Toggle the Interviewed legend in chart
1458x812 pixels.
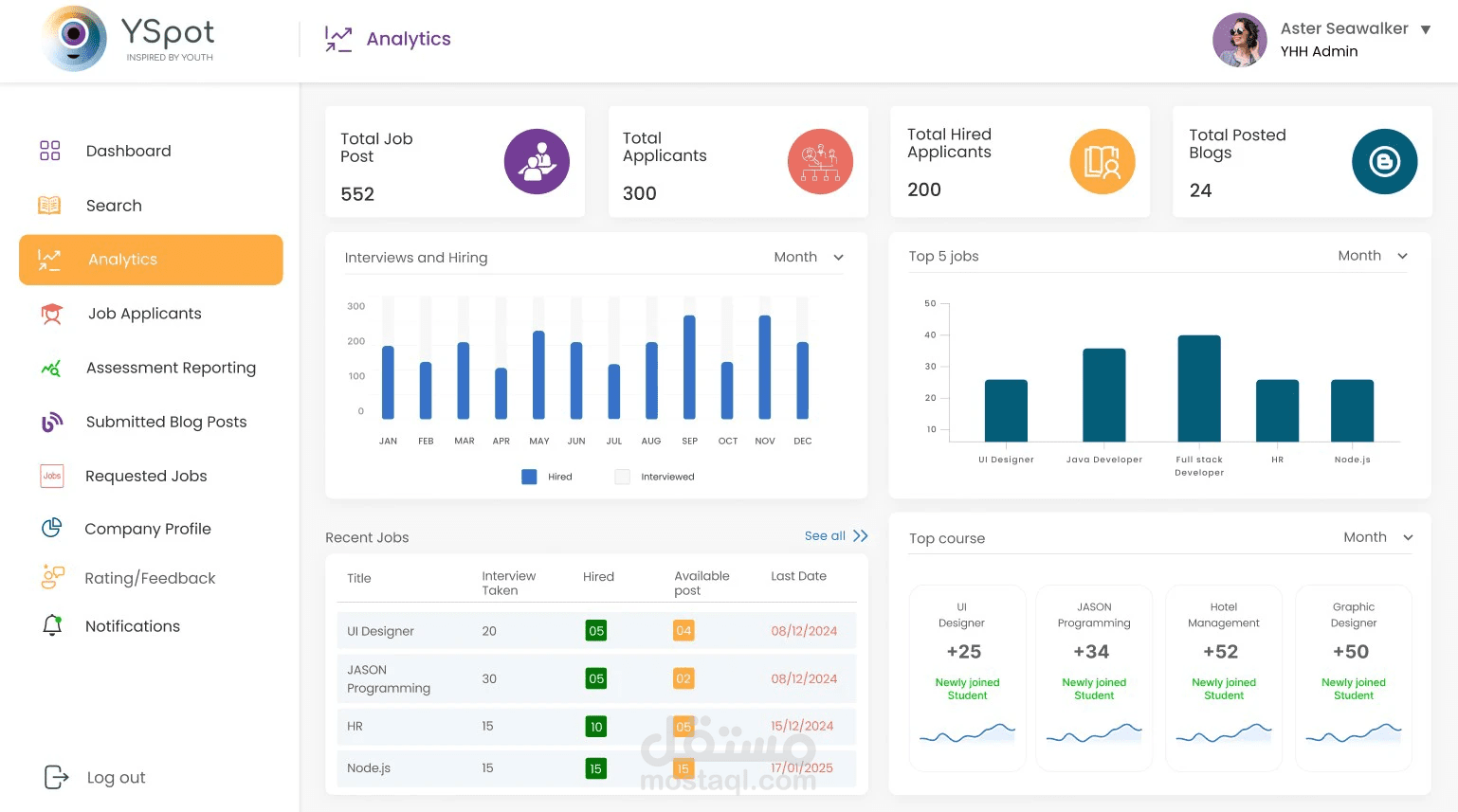[x=654, y=477]
